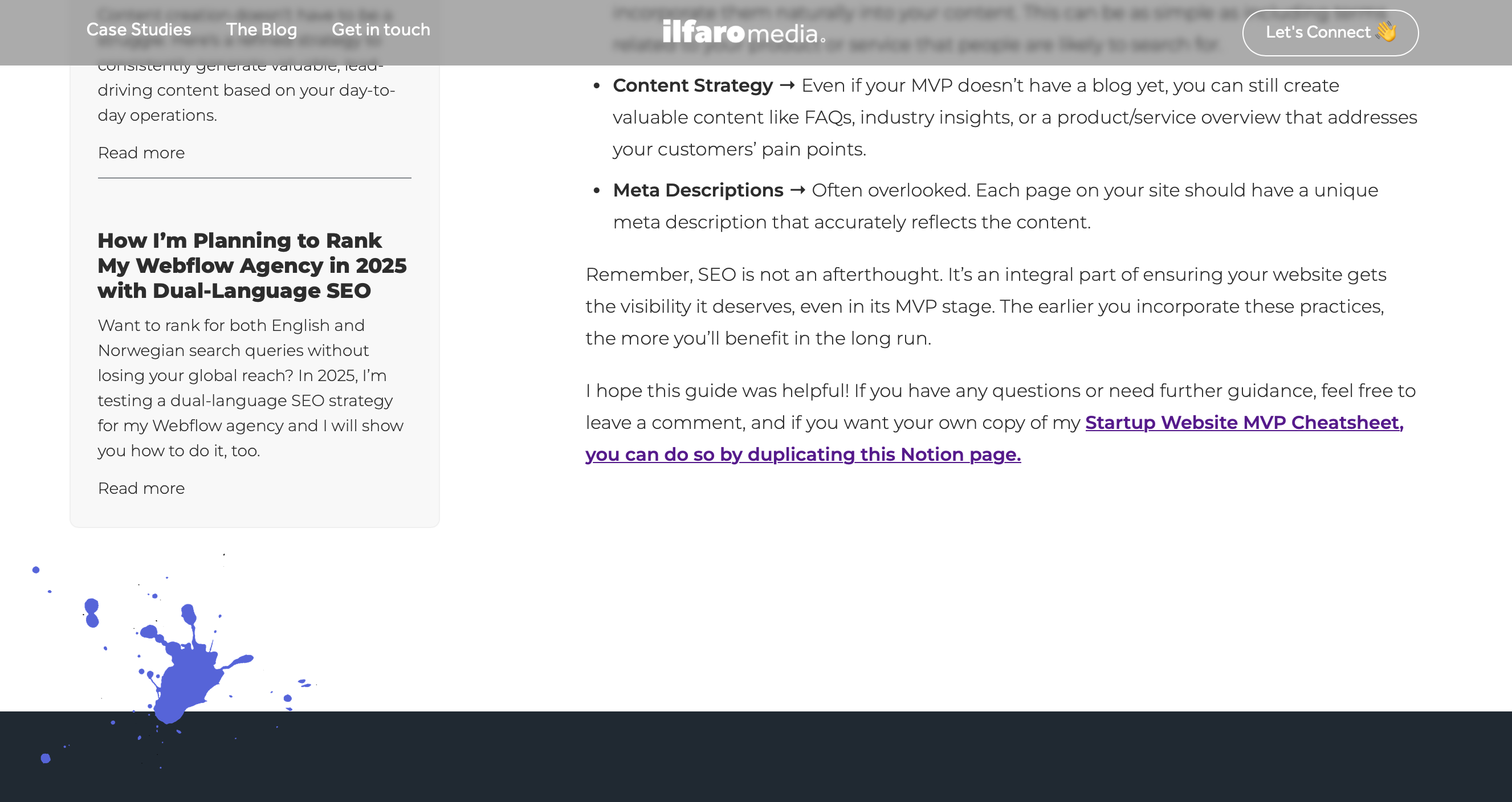Open the Get in touch page
Viewport: 1512px width, 802px height.
[380, 29]
